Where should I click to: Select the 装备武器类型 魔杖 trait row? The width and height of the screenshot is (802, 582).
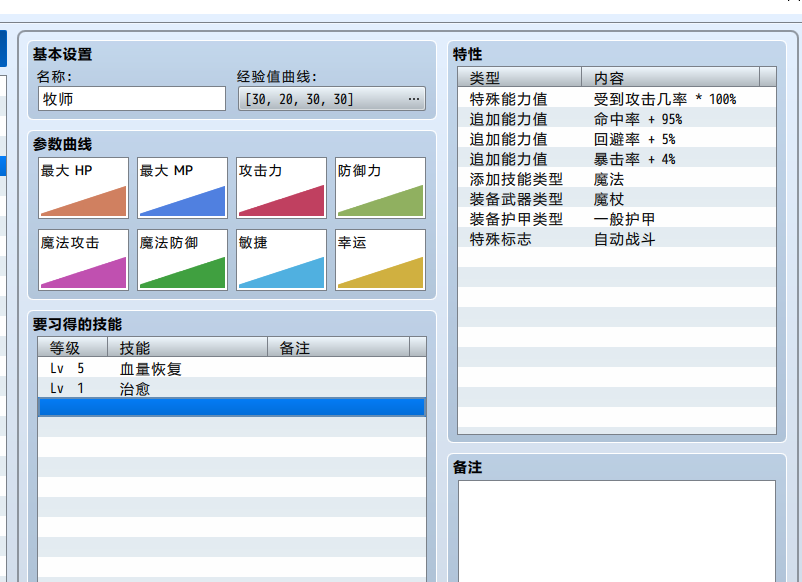(617, 198)
